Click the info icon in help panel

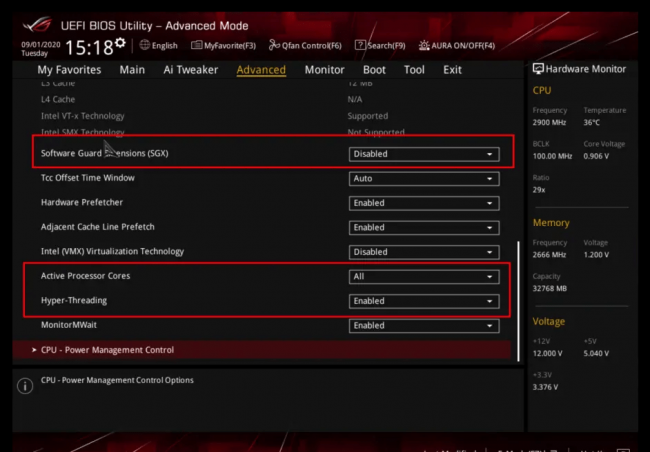tap(25, 386)
